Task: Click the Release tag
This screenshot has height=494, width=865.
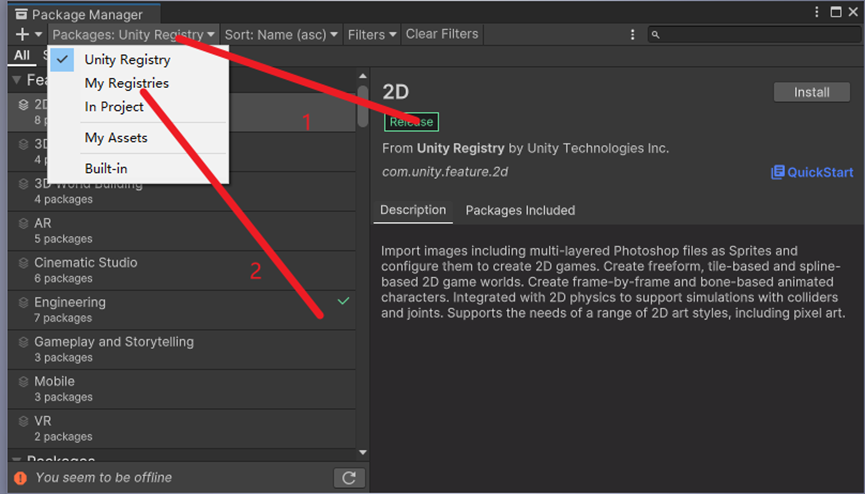Action: pos(412,122)
